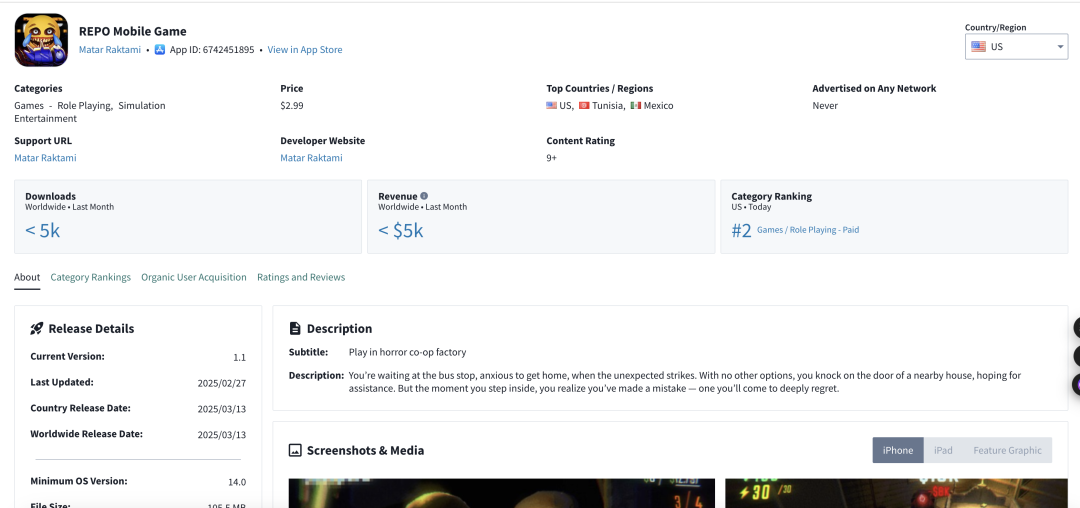
Task: Click the Games - Role Playing, Simulation category text
Action: (90, 106)
